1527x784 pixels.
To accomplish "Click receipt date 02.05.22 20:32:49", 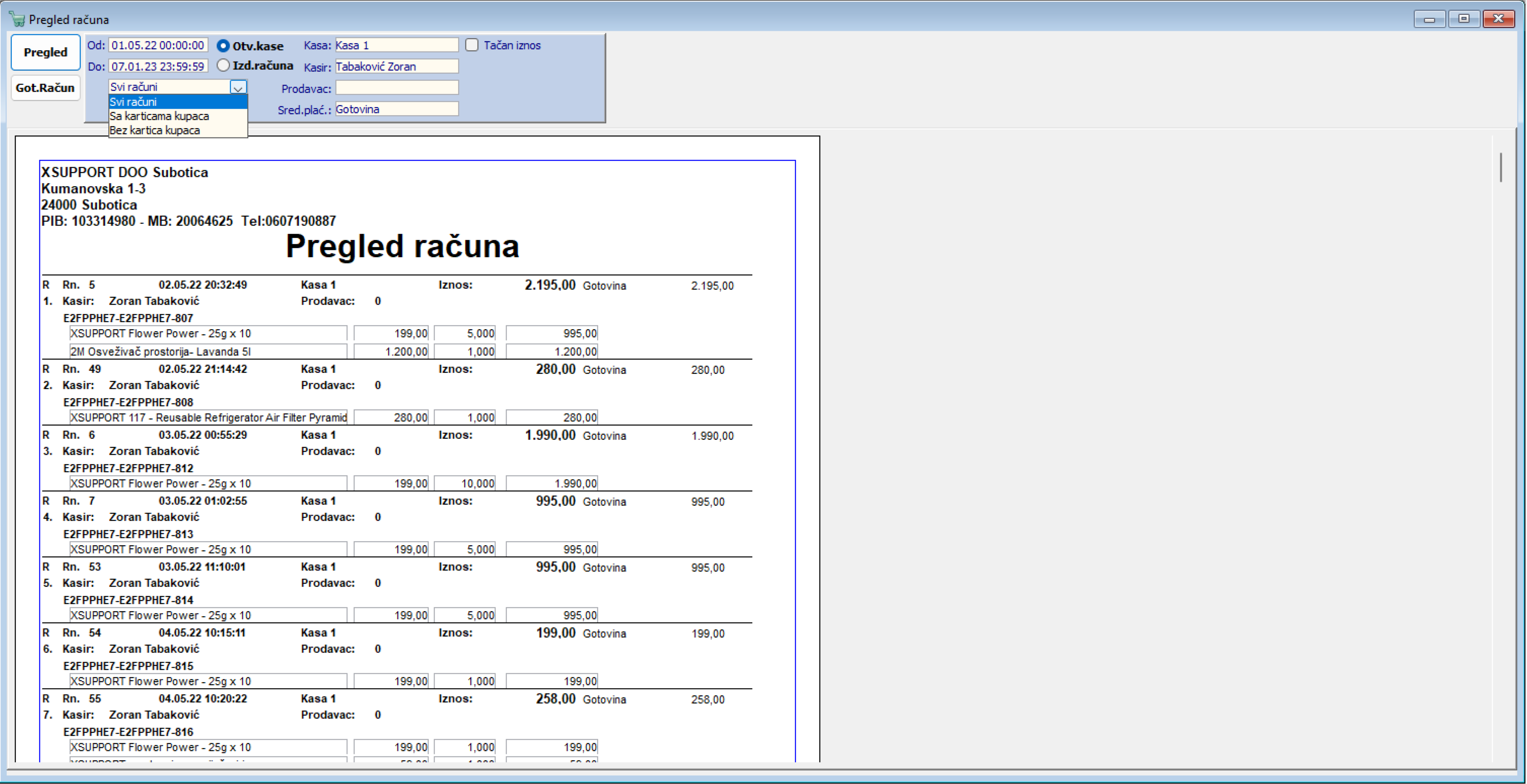I will click(x=203, y=285).
